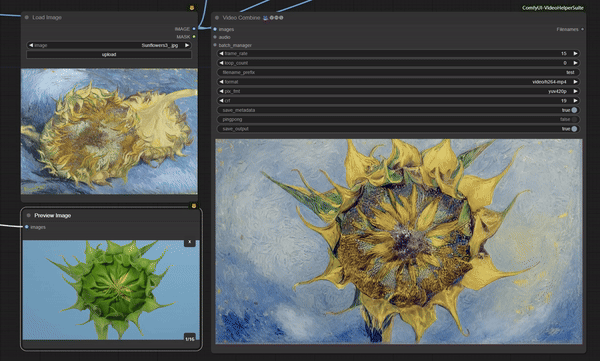Decrease frame_rate with the left arrow
Image resolution: width=600 pixels, height=361 pixels.
pos(221,54)
